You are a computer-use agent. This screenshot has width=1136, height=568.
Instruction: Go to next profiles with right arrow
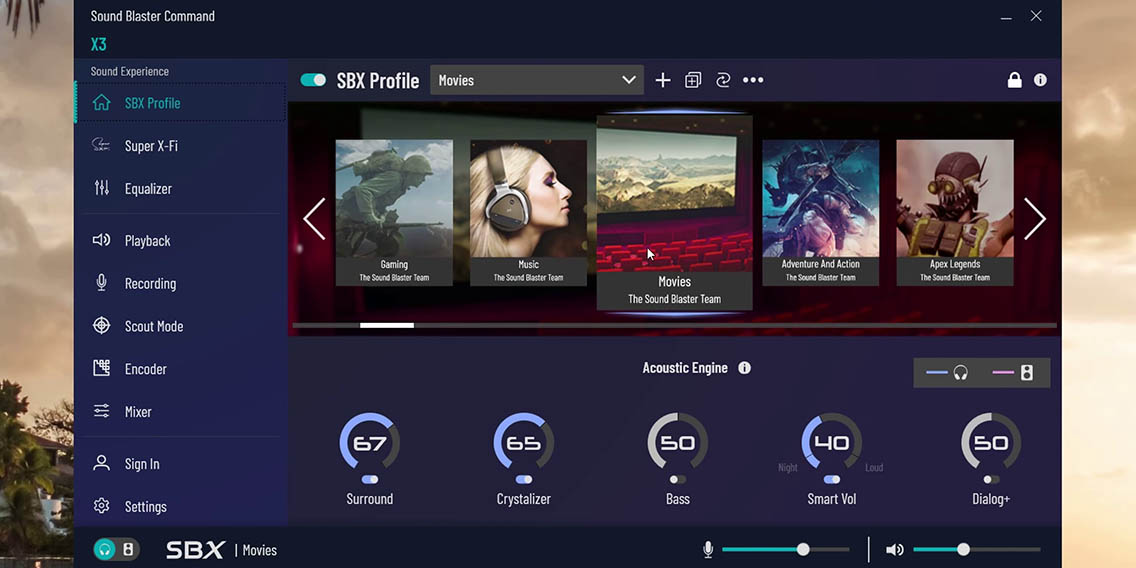[x=1035, y=219]
